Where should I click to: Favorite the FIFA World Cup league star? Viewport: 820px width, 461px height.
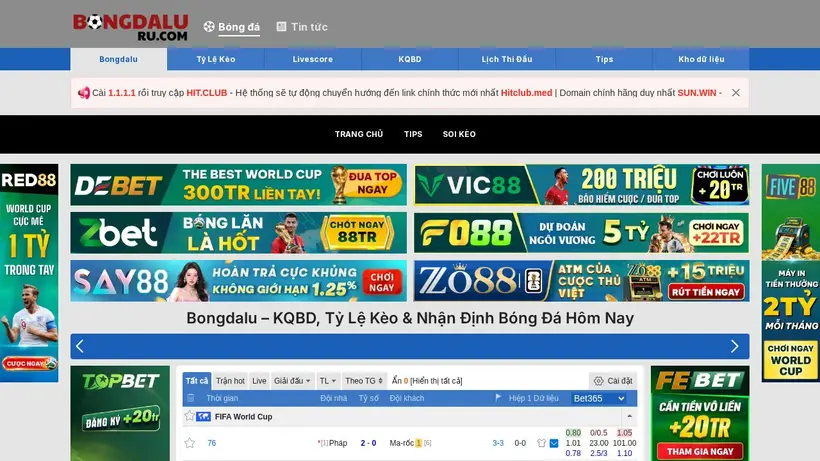point(189,417)
